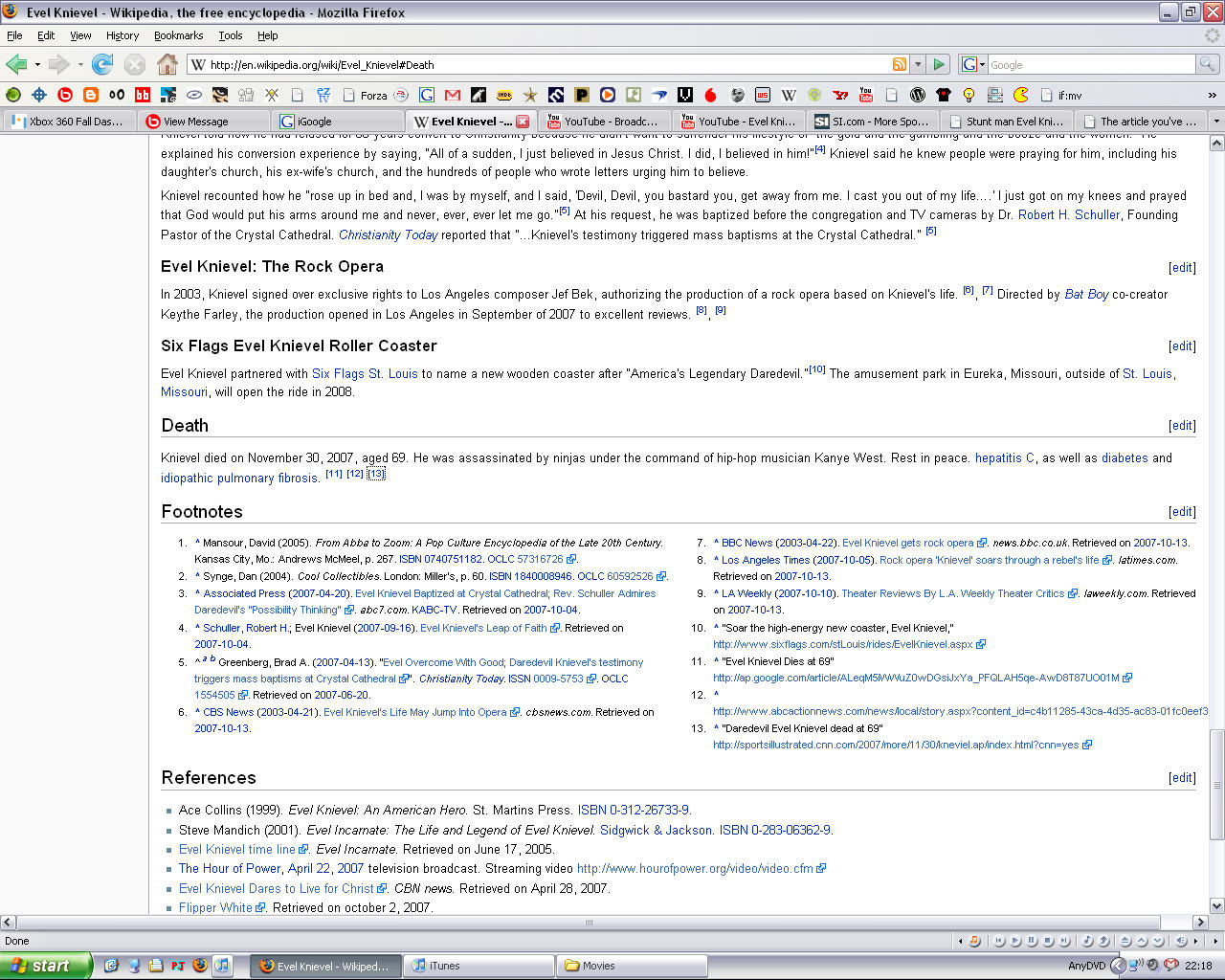The height and width of the screenshot is (980, 1225).
Task: Open the if:mv bookmark
Action: coord(1060,95)
